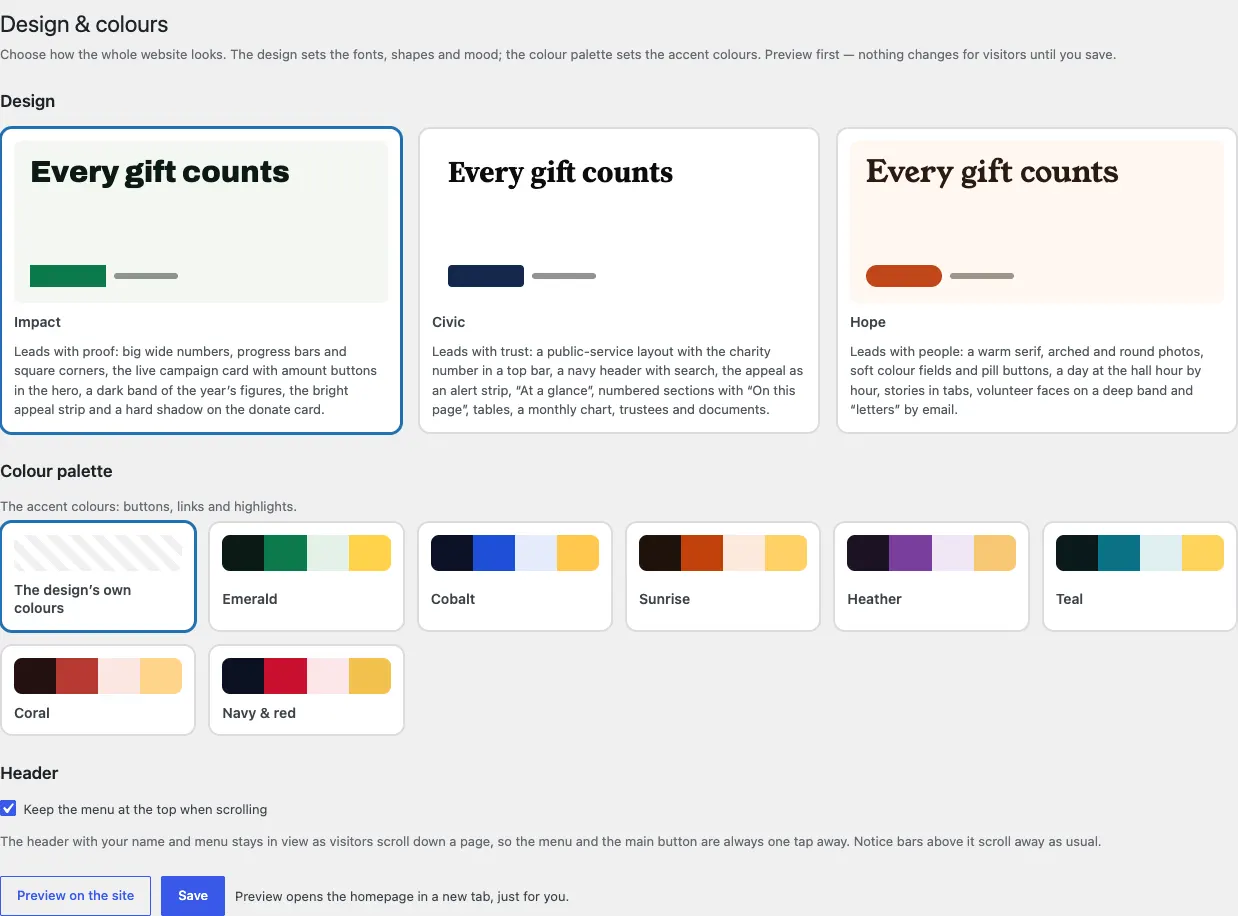
Task: Select the Impact design card
Action: (x=201, y=281)
